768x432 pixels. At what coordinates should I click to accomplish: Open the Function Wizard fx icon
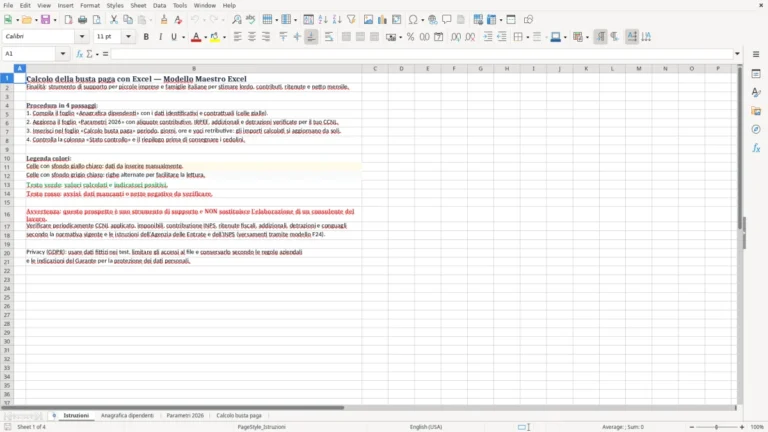coord(79,54)
